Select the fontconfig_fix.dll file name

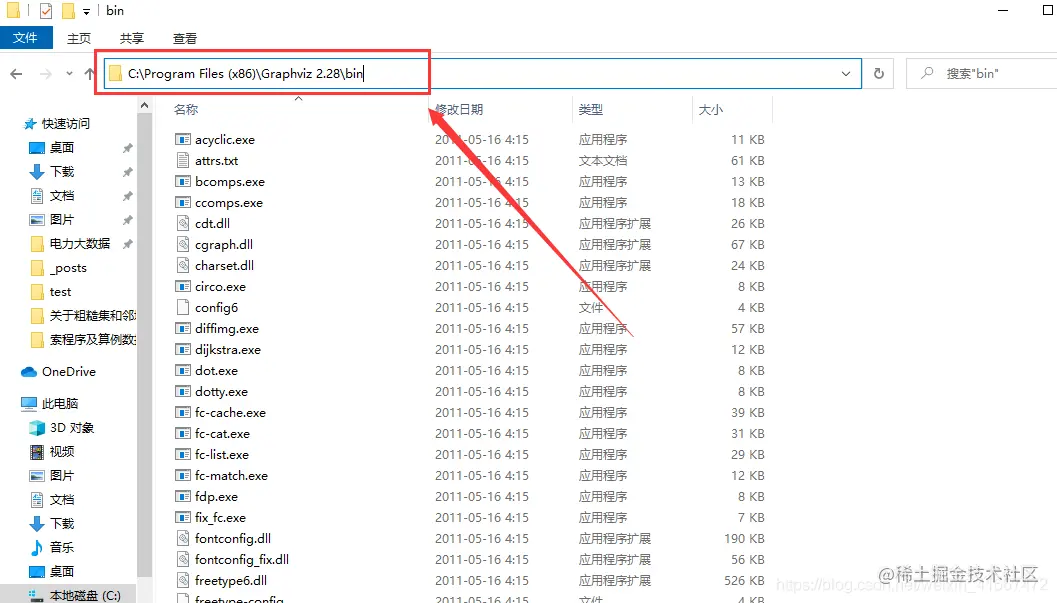click(242, 559)
